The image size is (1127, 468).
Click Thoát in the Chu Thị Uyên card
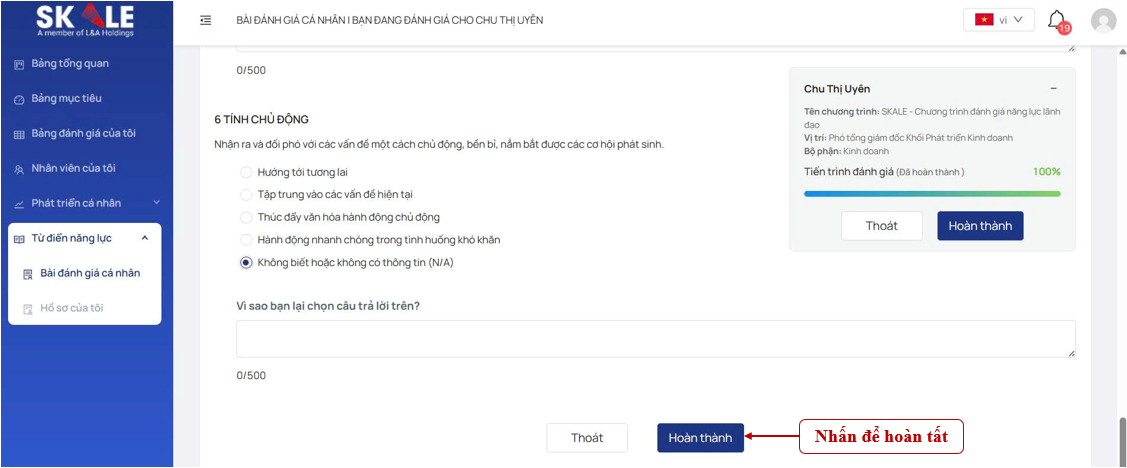tap(881, 226)
